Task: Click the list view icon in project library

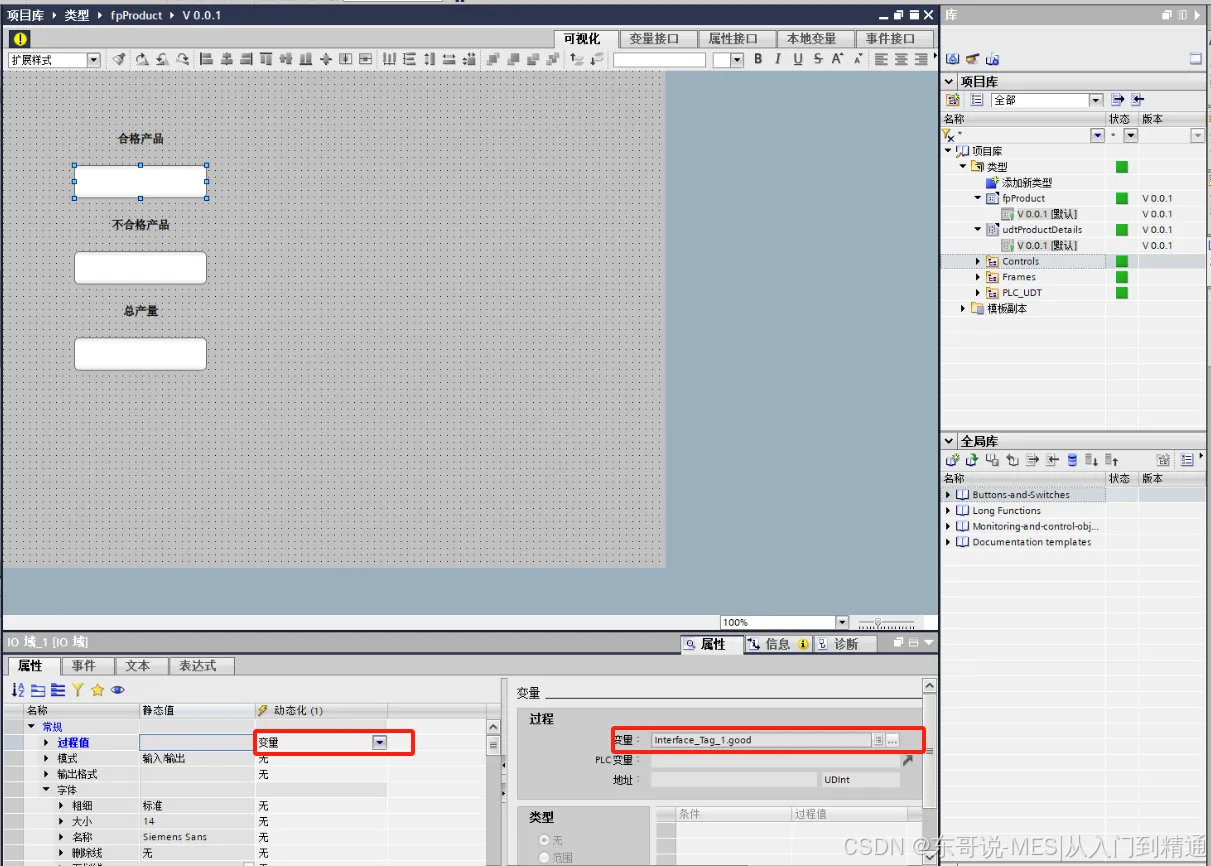Action: coord(977,100)
